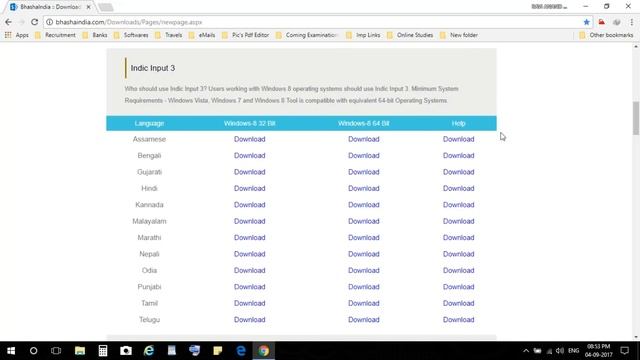
Task: Click the Language column header
Action: 149,123
